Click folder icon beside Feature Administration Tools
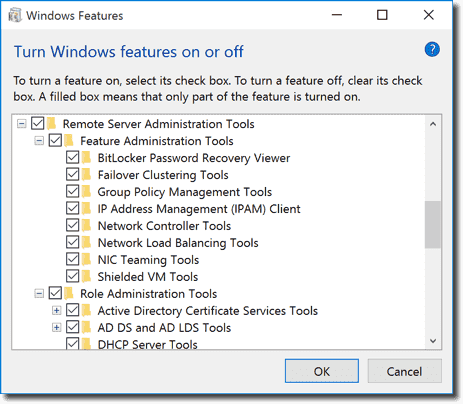Viewport: 463px width, 404px height. coord(69,140)
